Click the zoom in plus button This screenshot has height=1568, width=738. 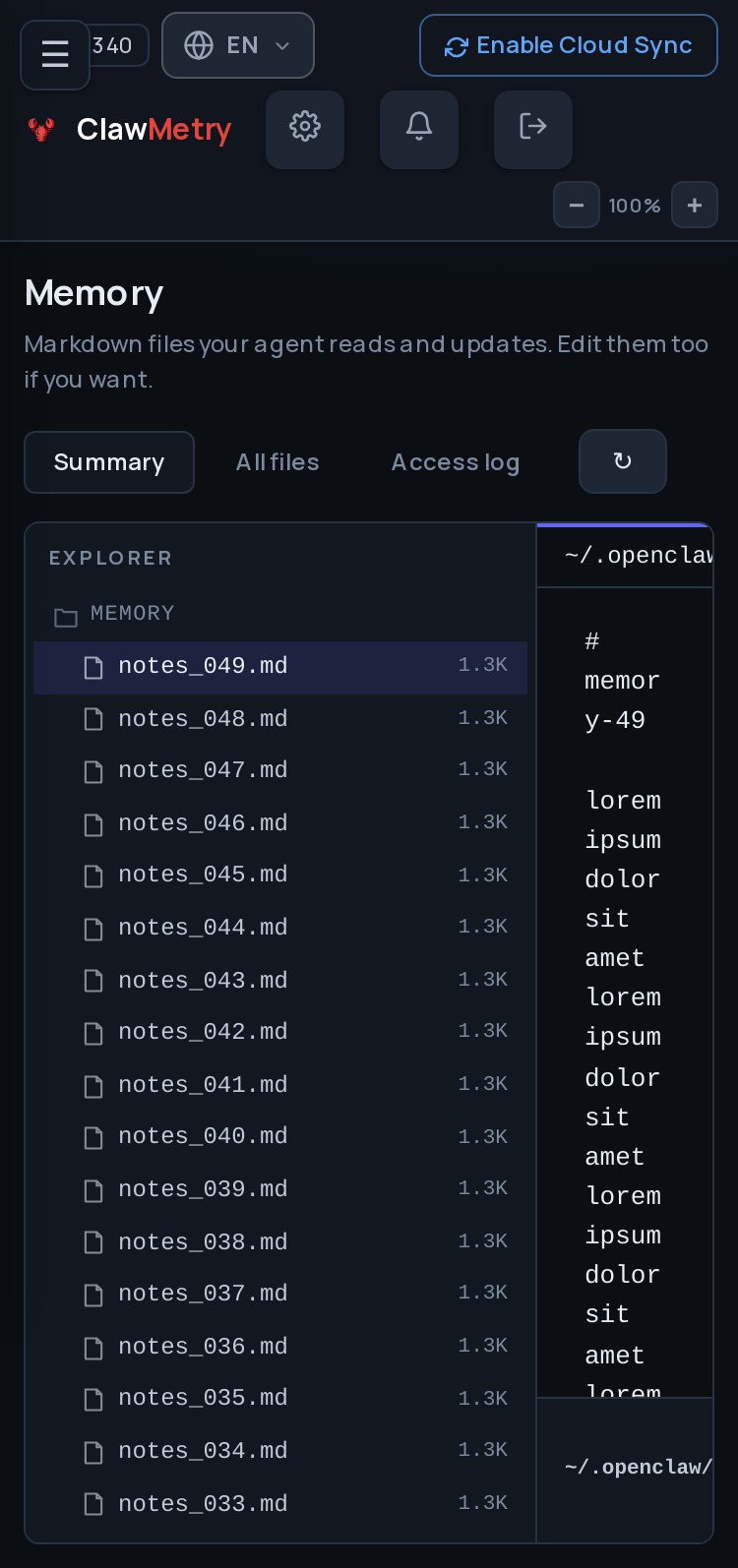coord(695,206)
